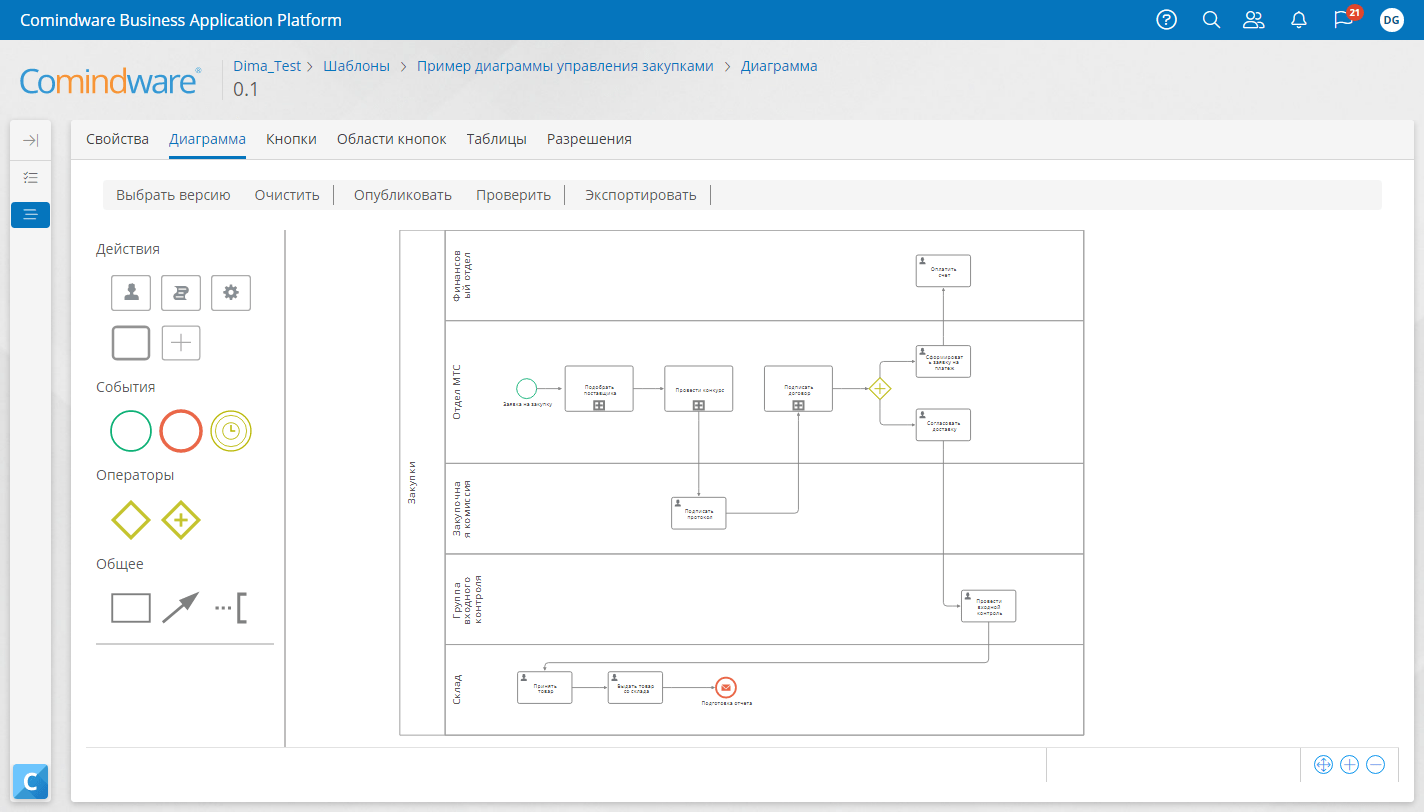Expand the embedded subprocess plus element
This screenshot has height=812, width=1424.
click(181, 343)
